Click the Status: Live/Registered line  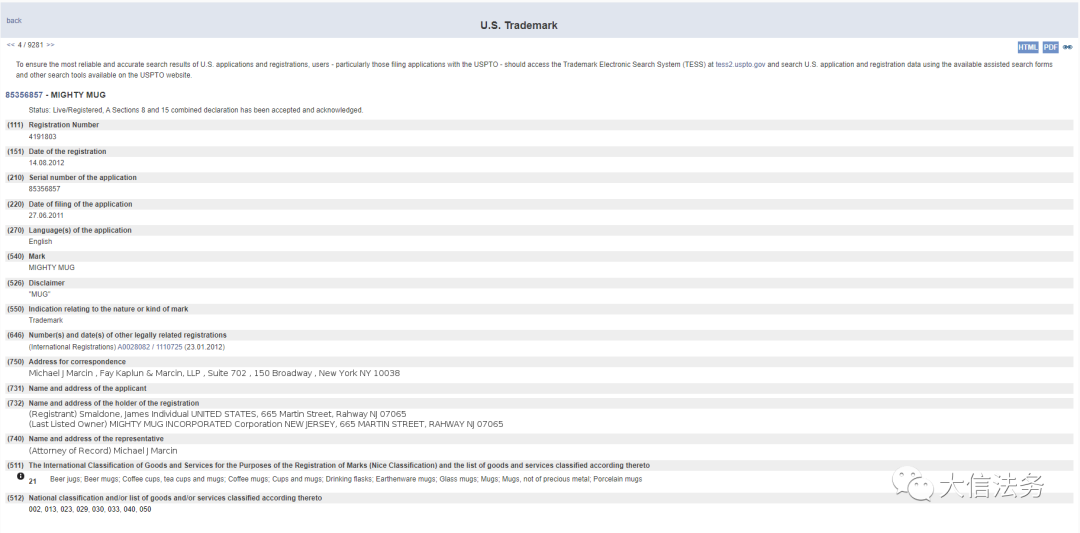tap(196, 110)
